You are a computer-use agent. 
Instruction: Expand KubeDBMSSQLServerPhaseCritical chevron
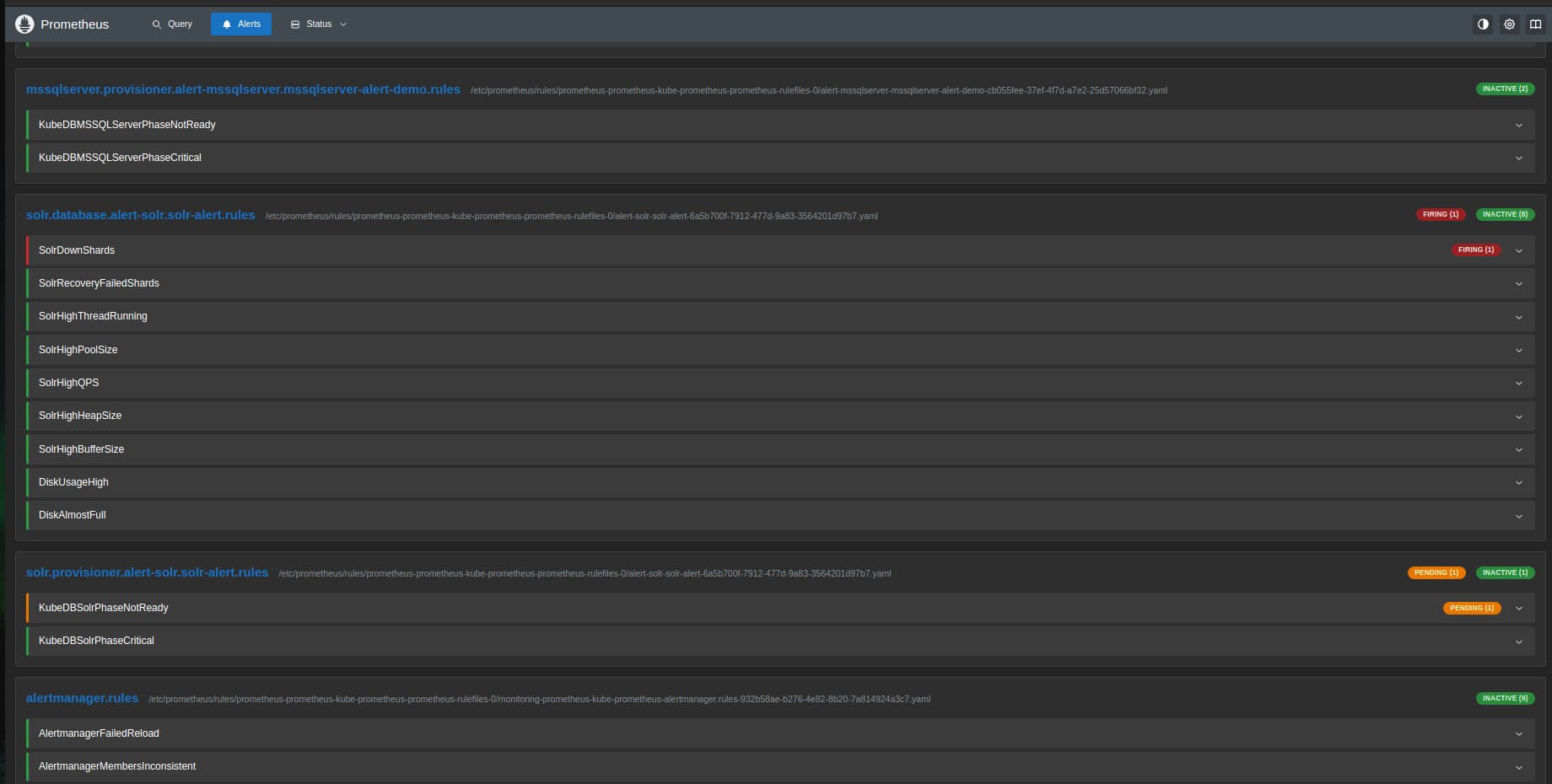1519,158
